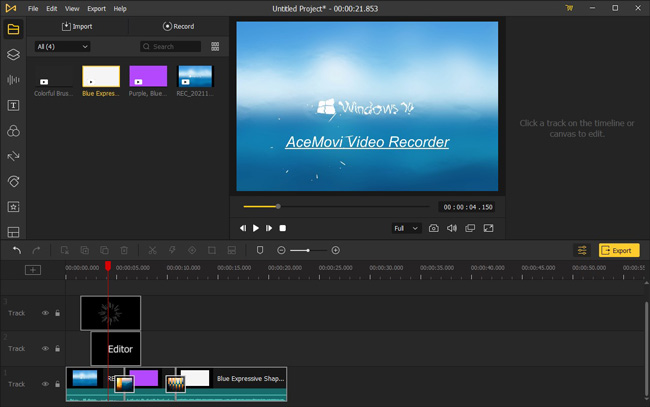Click the Import button
Viewport: 650px width, 407px height.
77,27
